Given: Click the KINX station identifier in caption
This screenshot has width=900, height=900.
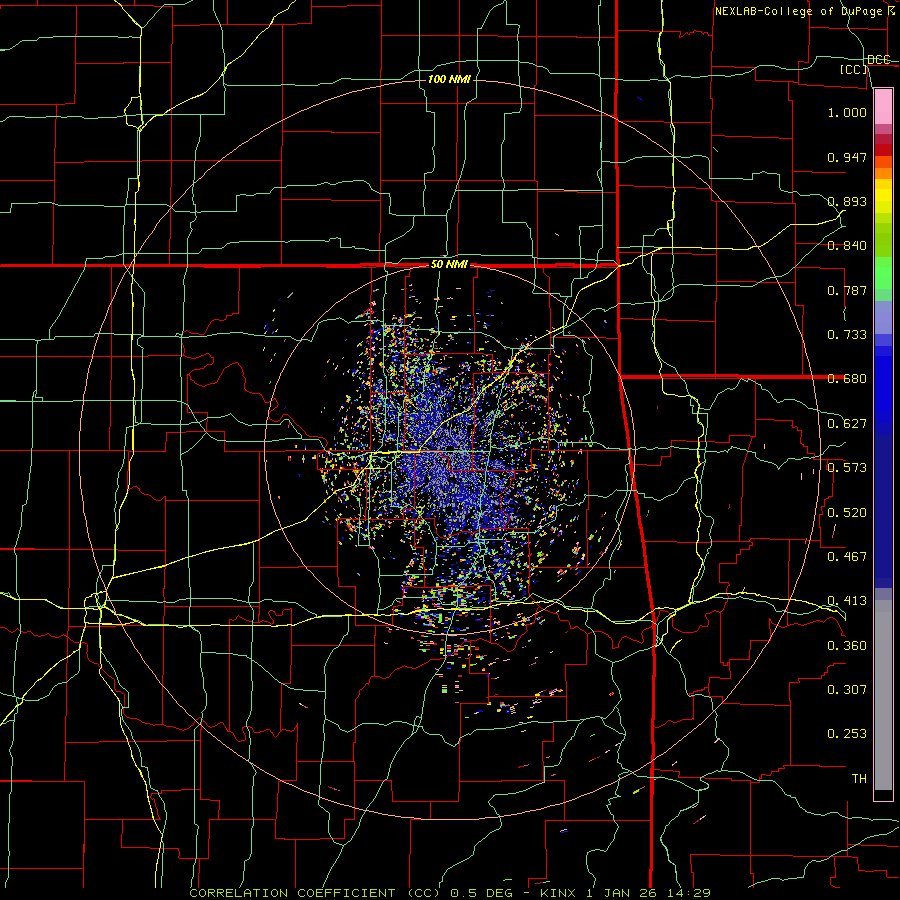Looking at the screenshot, I should (560, 893).
